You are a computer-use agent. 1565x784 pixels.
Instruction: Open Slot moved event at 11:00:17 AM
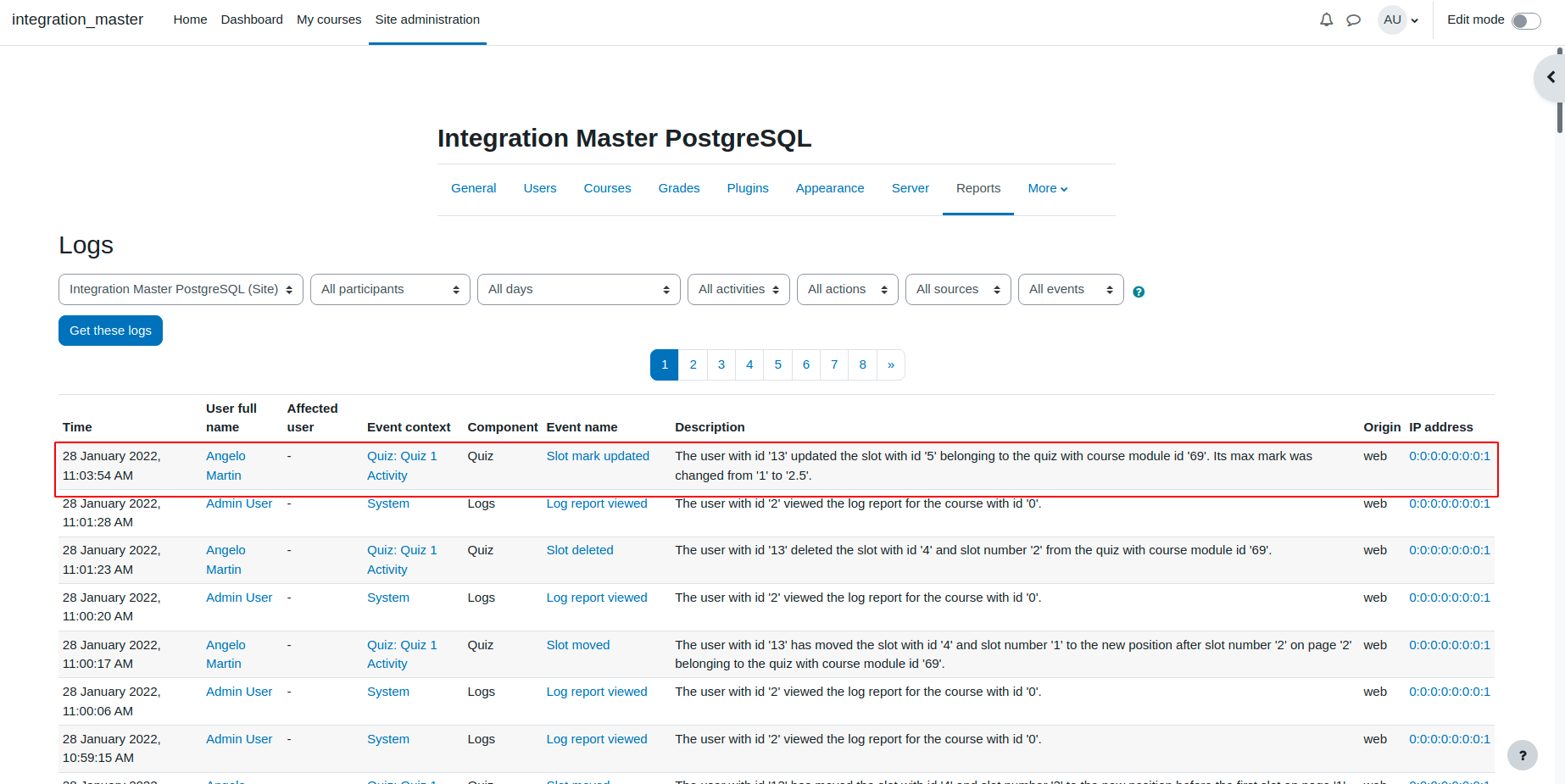578,645
